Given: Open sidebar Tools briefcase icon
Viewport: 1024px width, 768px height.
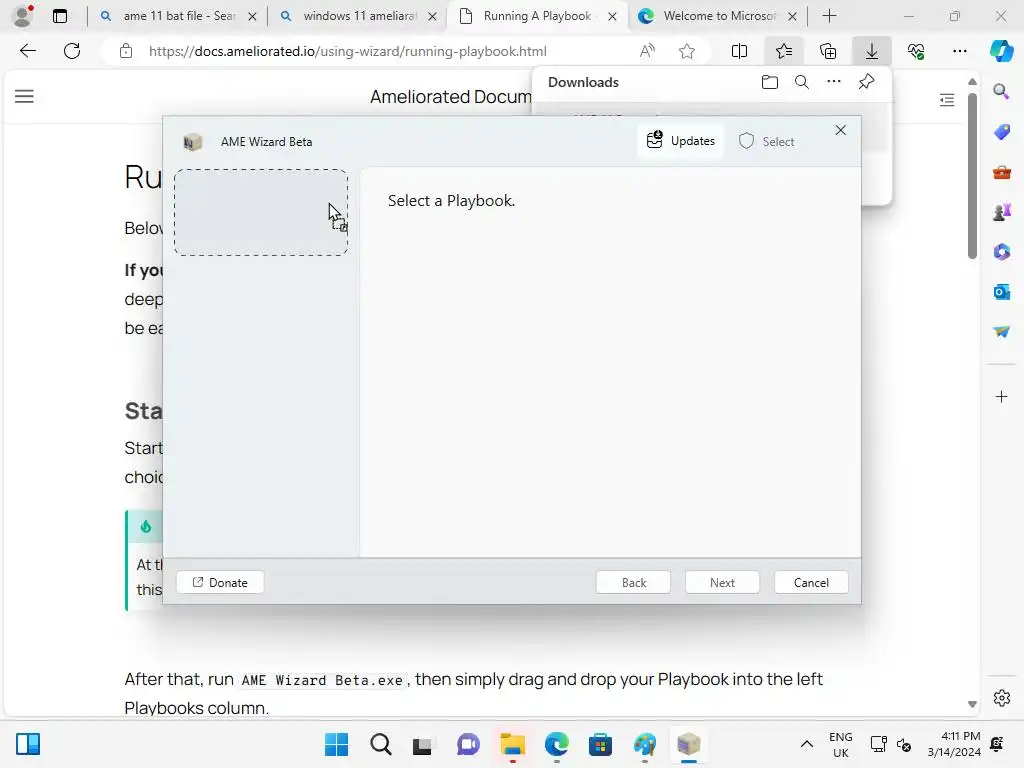Looking at the screenshot, I should [x=1001, y=172].
